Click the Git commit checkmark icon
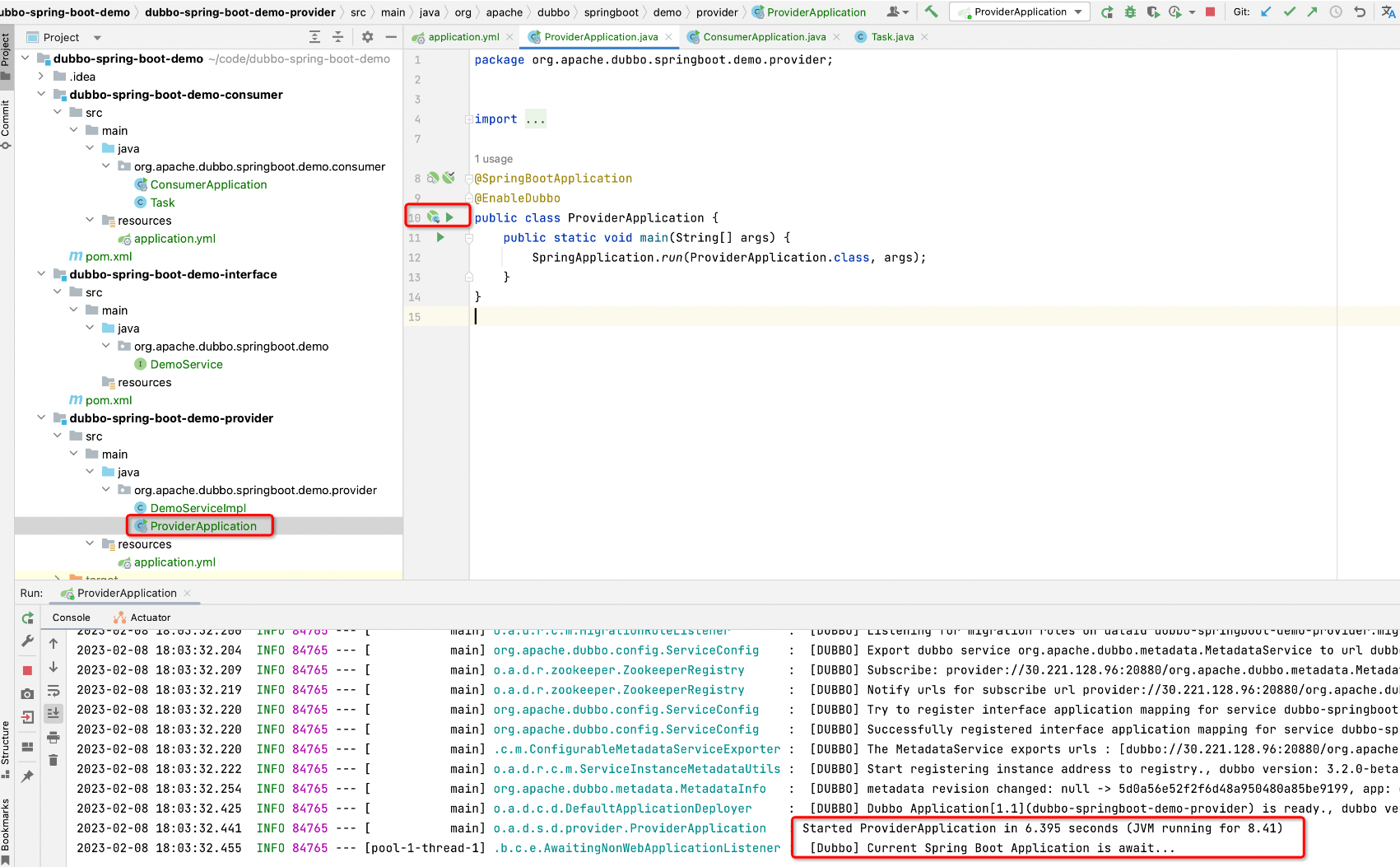This screenshot has height=867, width=1400. point(1289,12)
